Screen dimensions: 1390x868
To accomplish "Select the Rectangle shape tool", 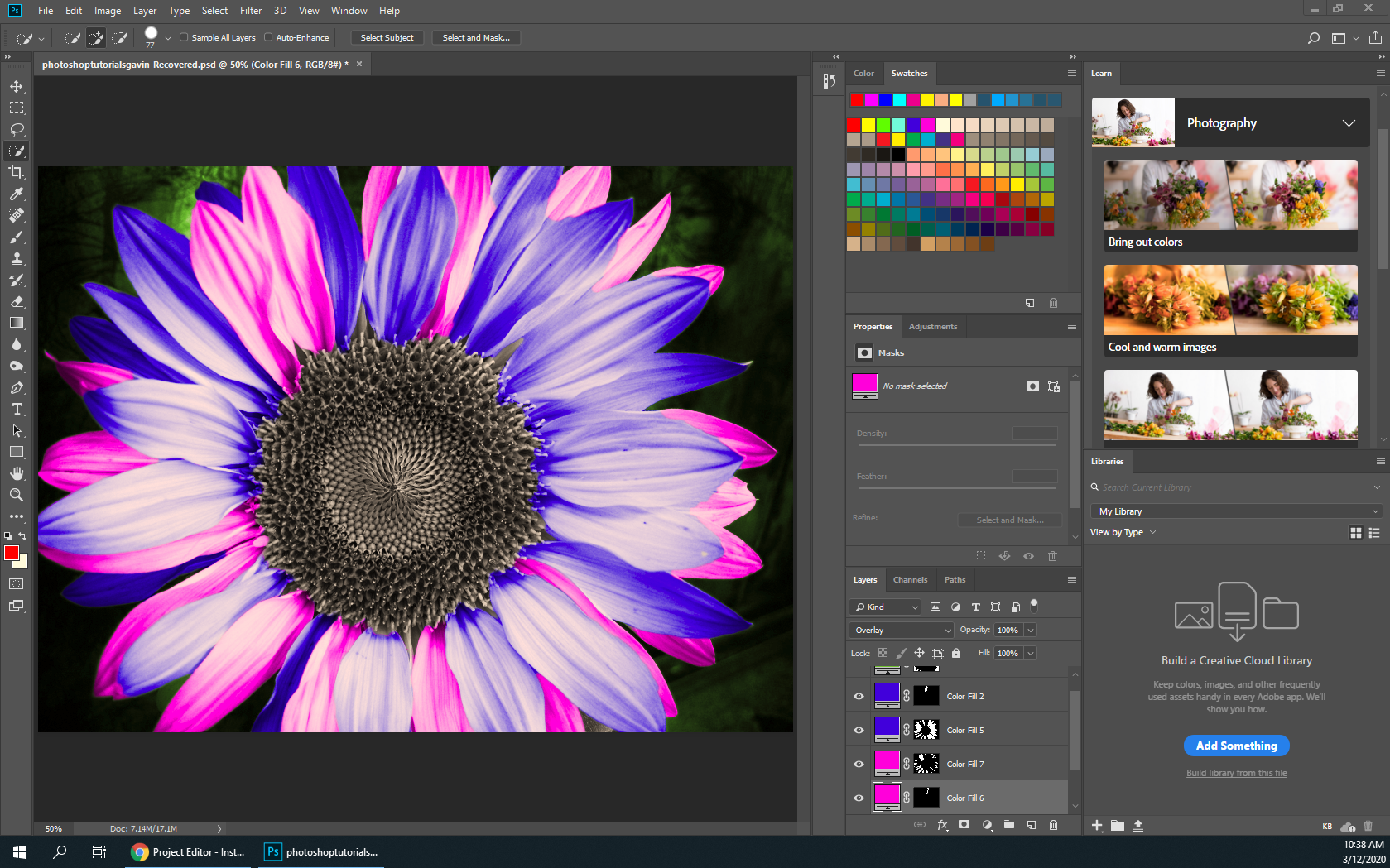I will tap(17, 452).
